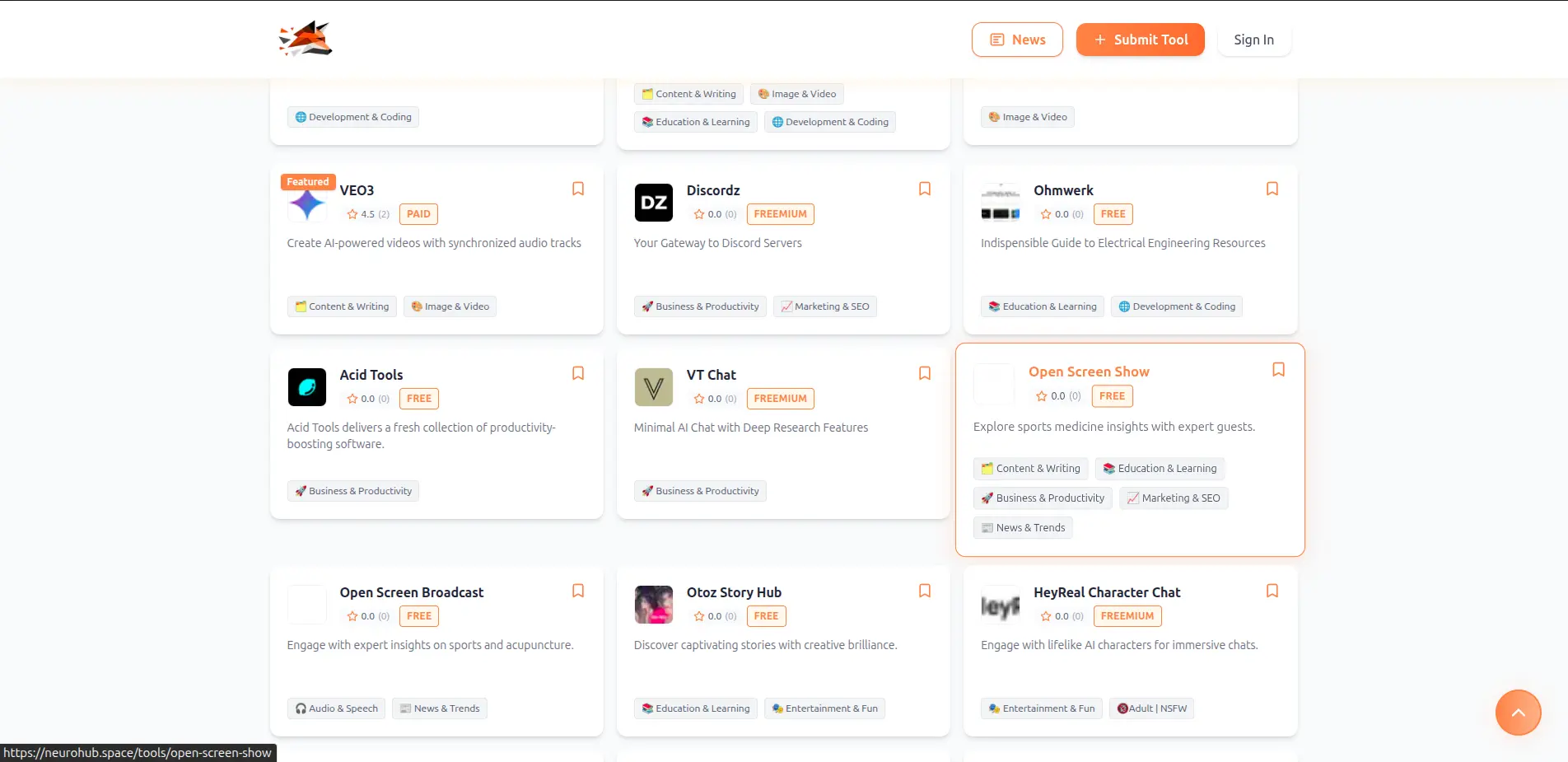
Task: Click the VEO3 4.5 star rating
Action: coord(367,214)
